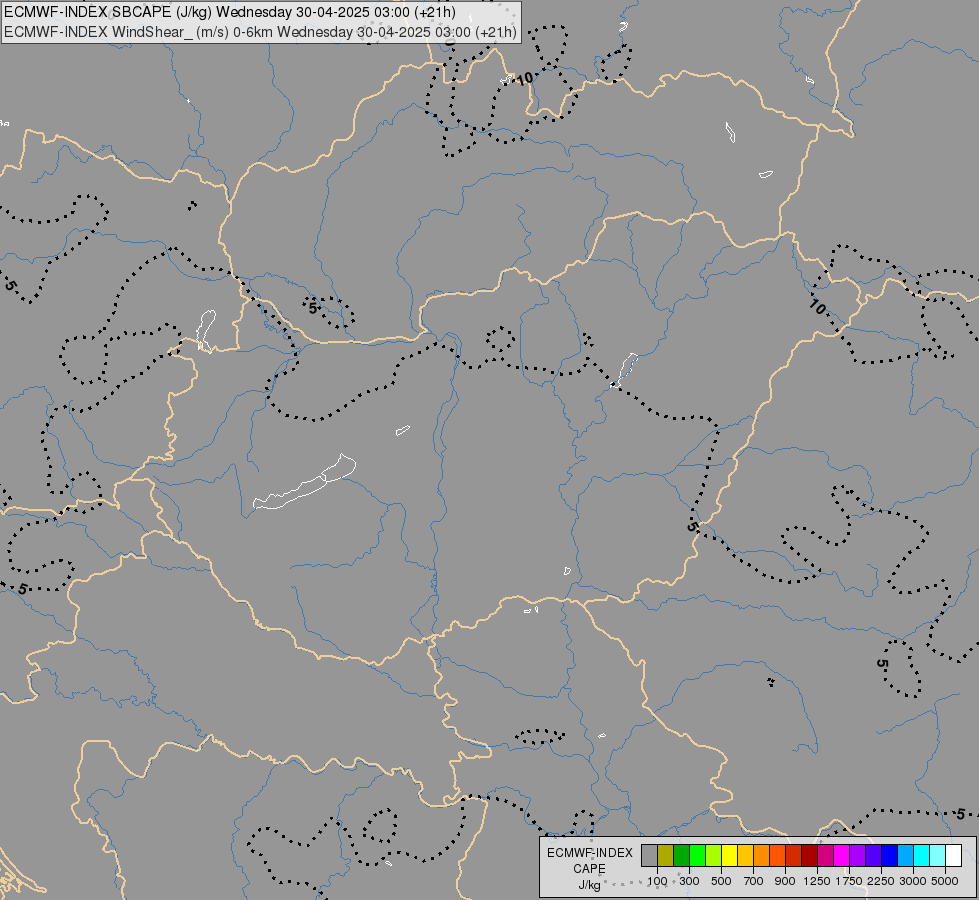The image size is (979, 900).
Task: Click the 700 legend tick value
Action: point(754,881)
